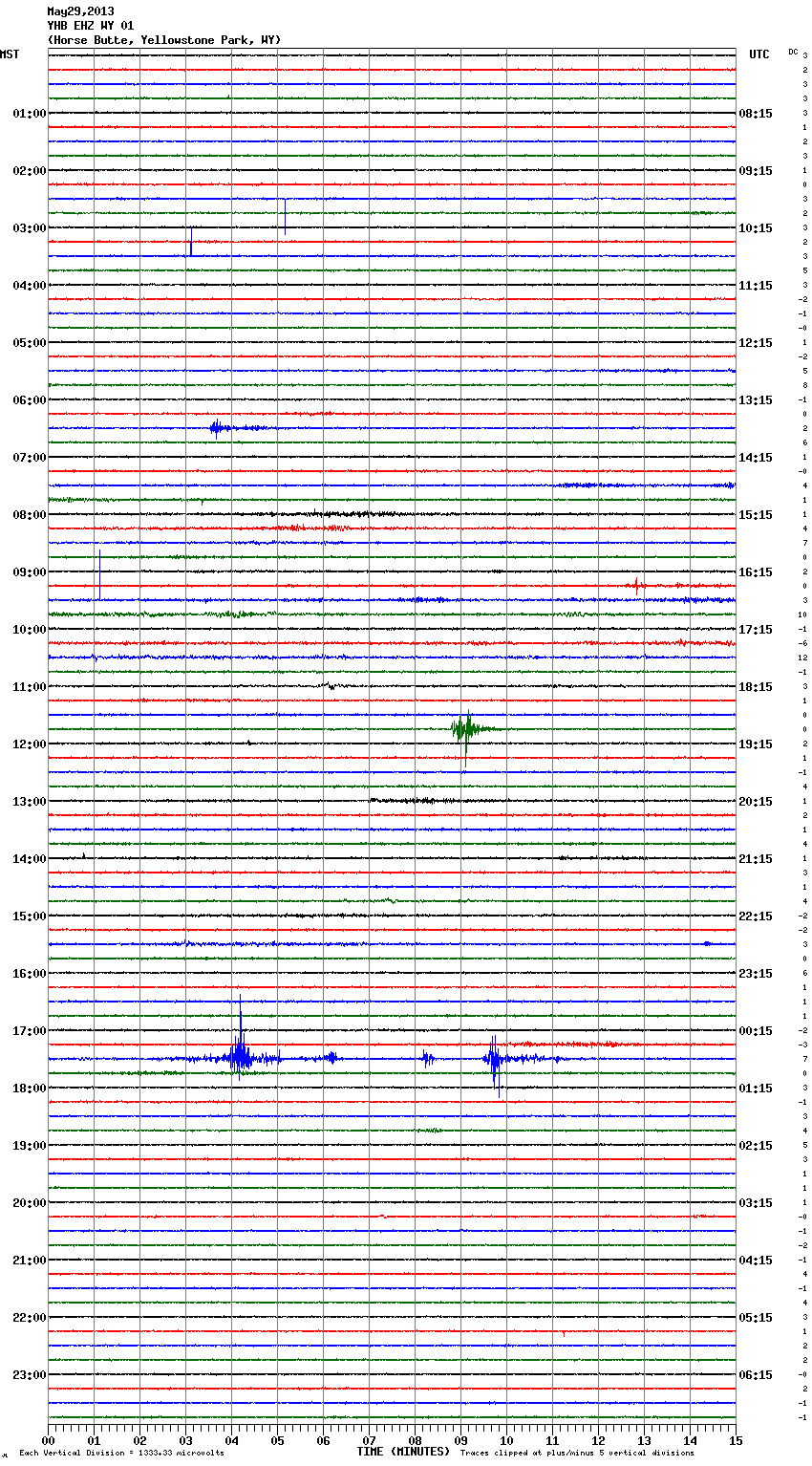Select the 06:00 MST hour label
Screen dimensions: 812x1466
point(30,400)
